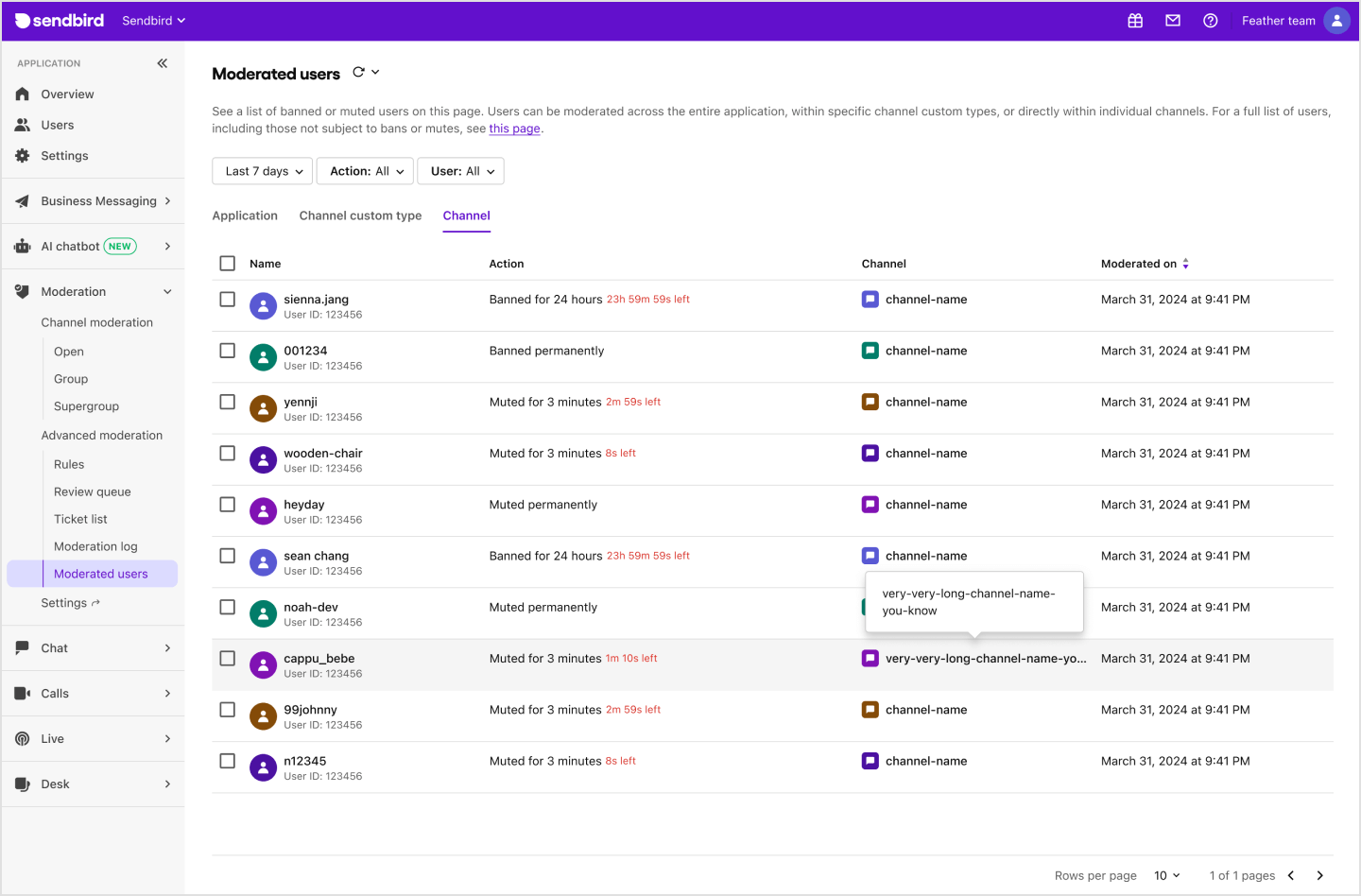Click channel icon in sienna.jang row

[870, 300]
